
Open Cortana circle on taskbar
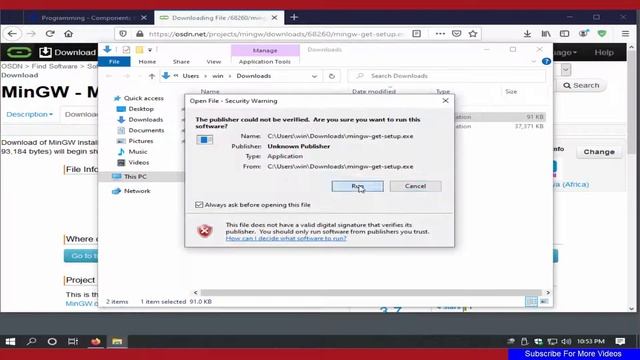[x=52, y=342]
